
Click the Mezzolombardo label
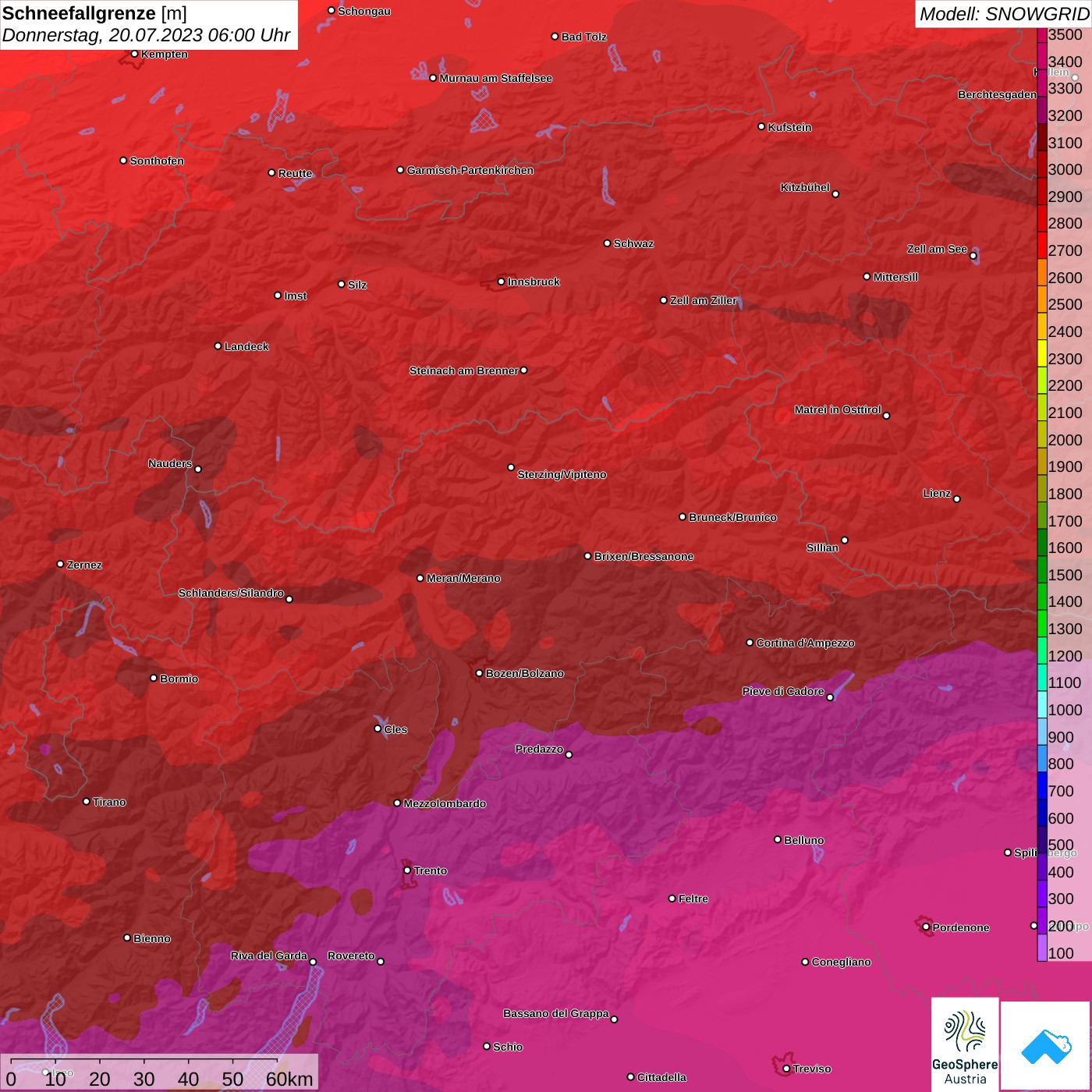point(445,803)
